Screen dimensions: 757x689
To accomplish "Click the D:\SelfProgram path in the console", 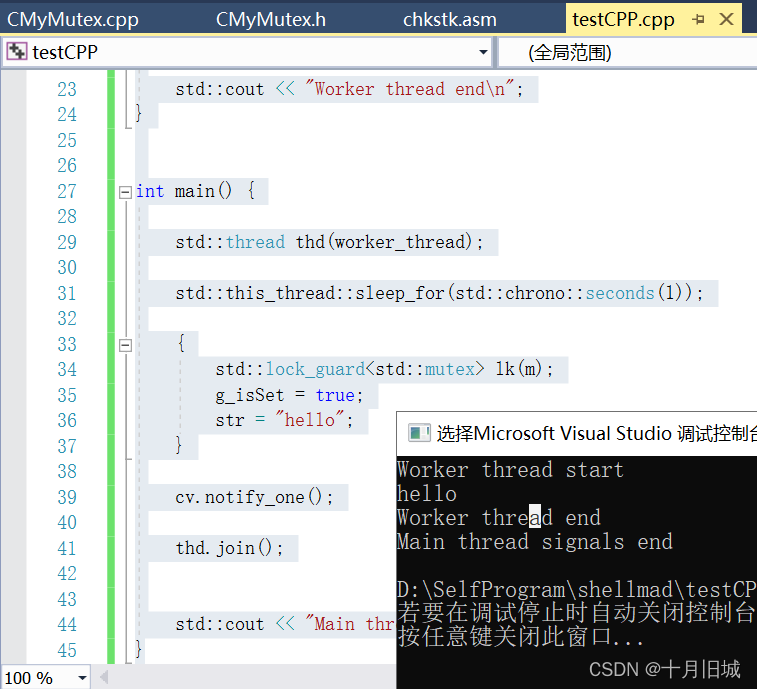I will [x=576, y=590].
